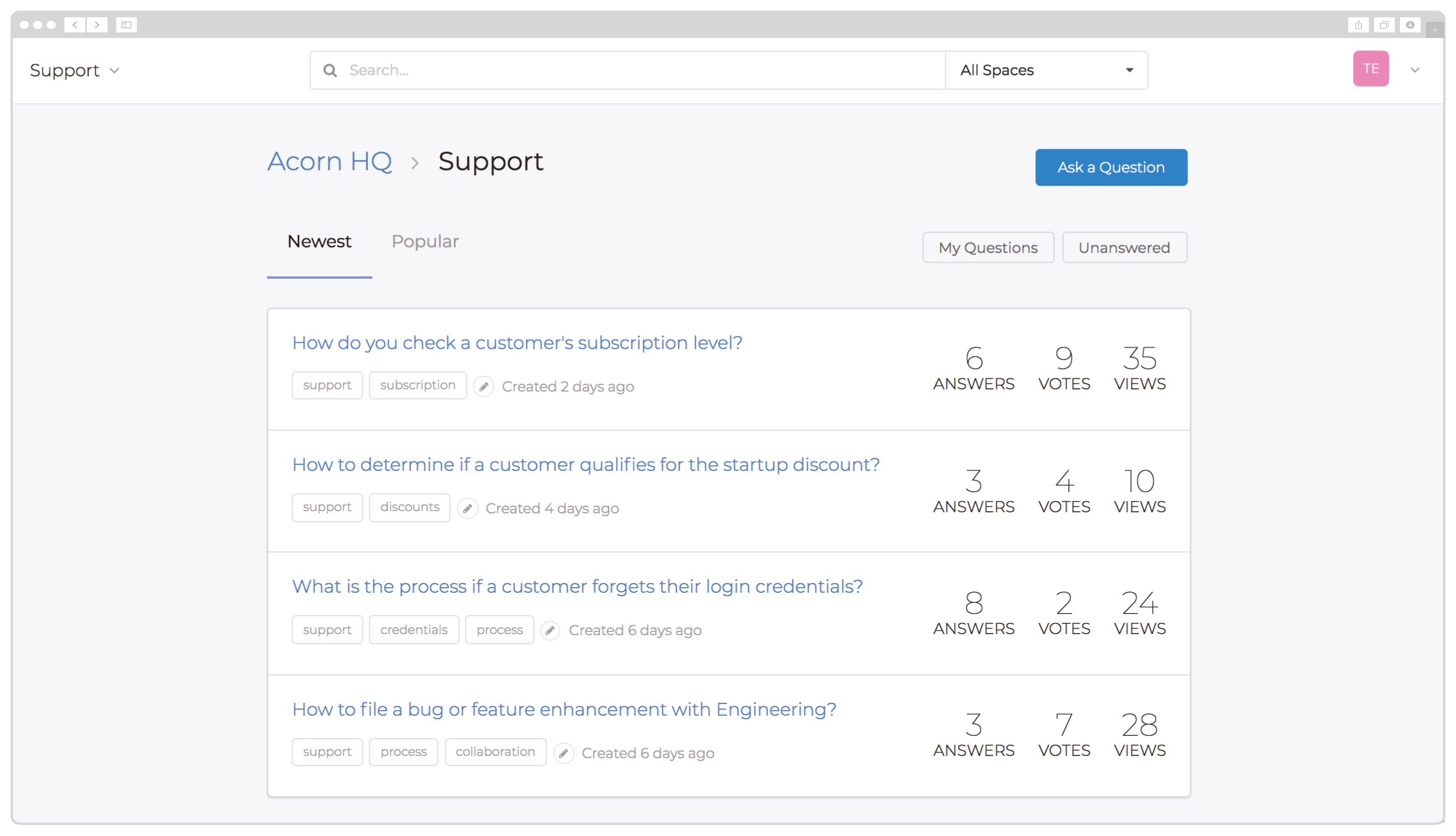The width and height of the screenshot is (1456, 836).
Task: Switch to the Popular tab
Action: pos(425,241)
